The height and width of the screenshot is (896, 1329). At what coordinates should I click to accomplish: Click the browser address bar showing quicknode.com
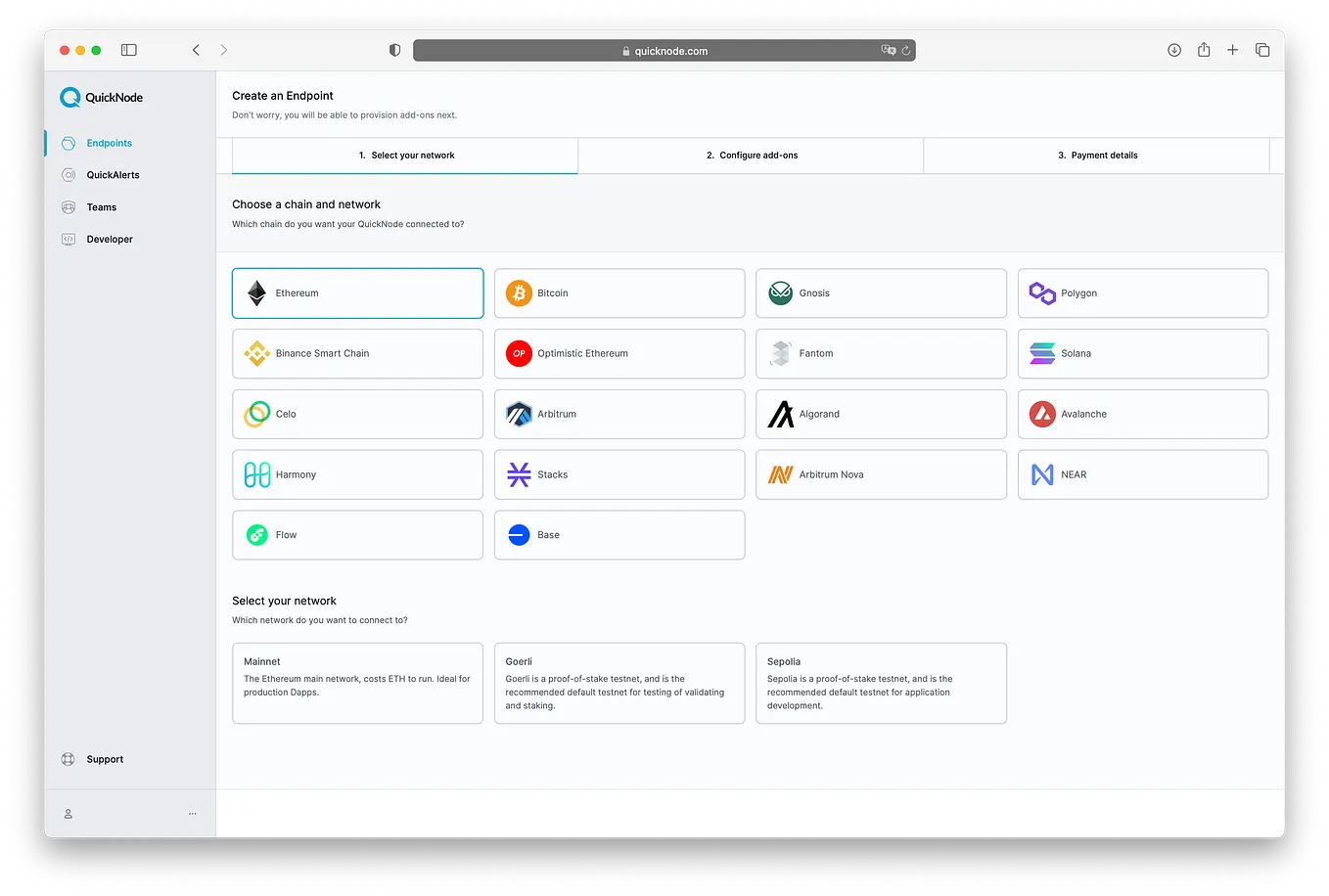pyautogui.click(x=664, y=50)
